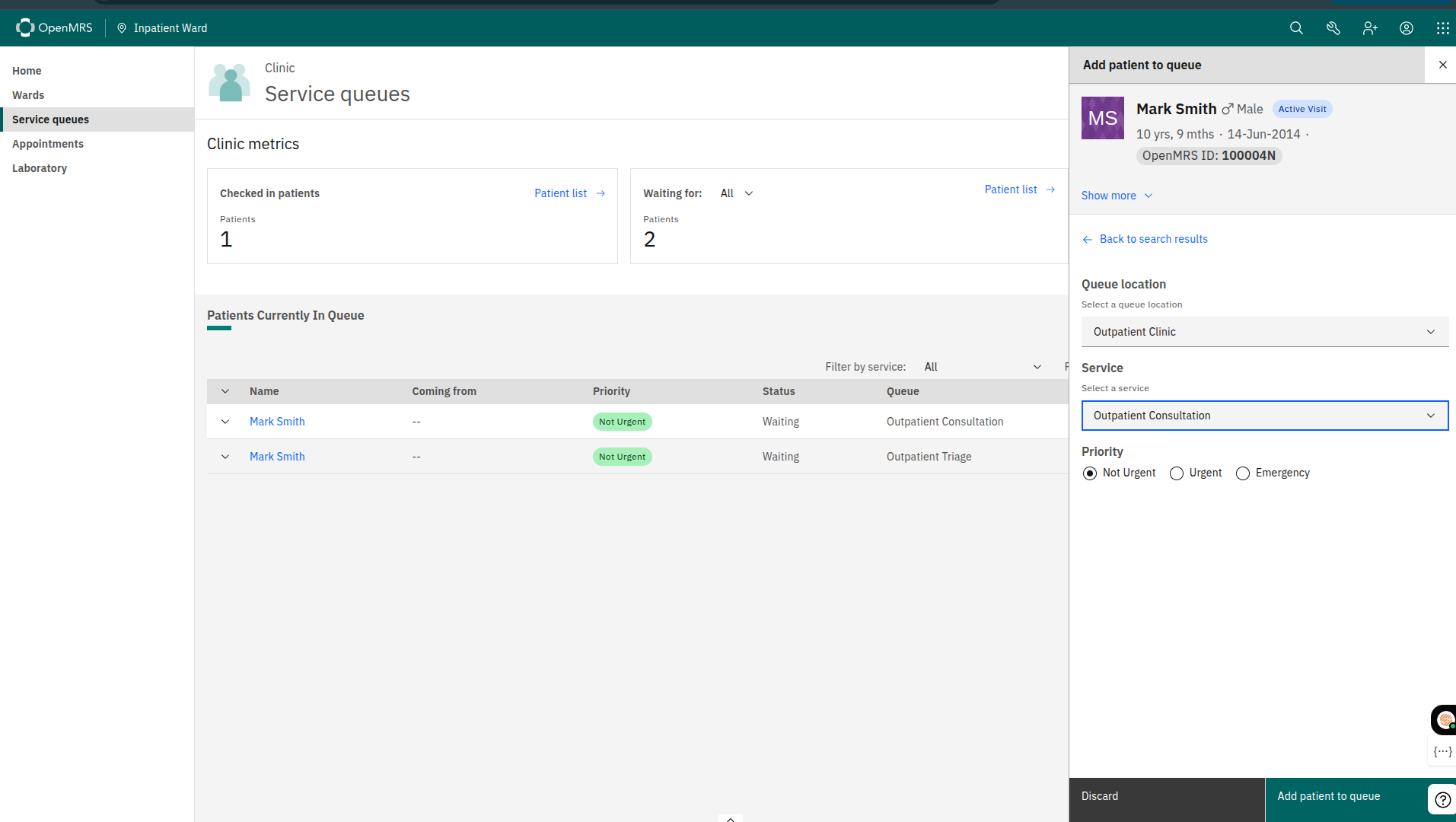This screenshot has height=822, width=1456.
Task: Click the OpenMRS logo
Action: (54, 28)
